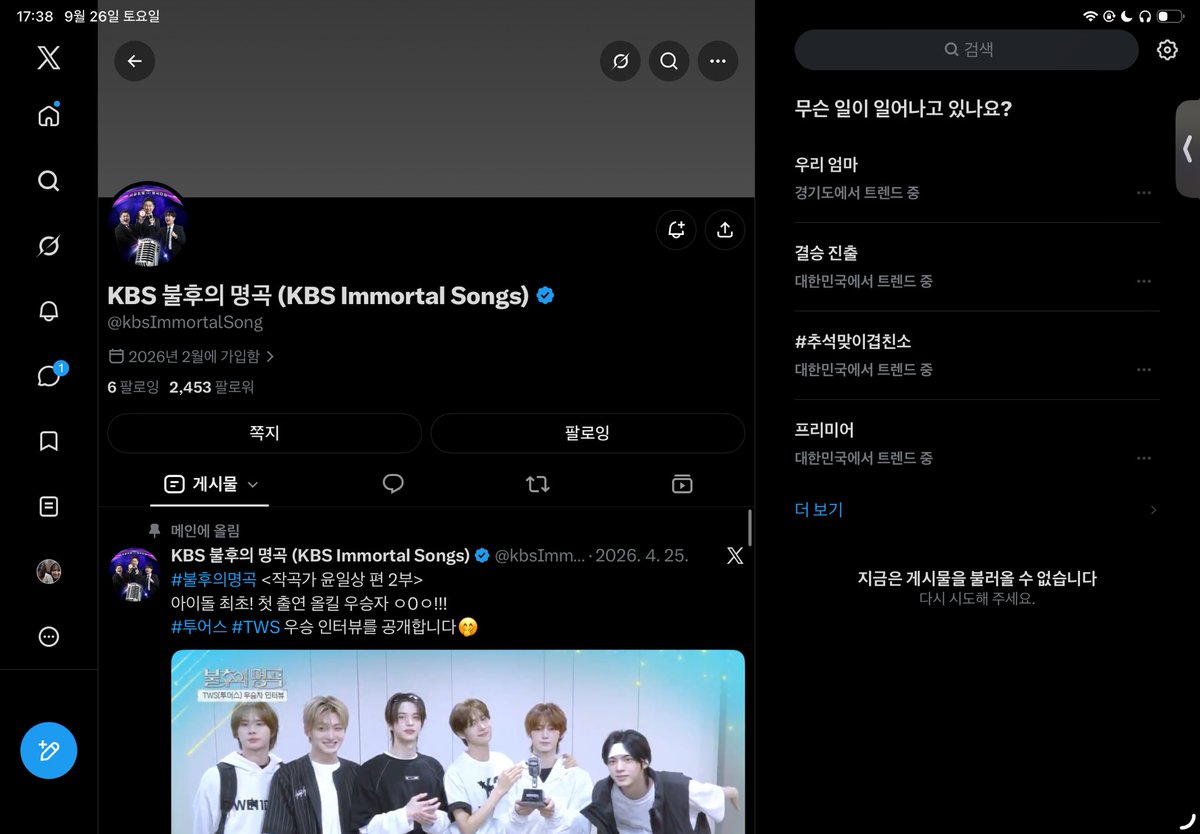The image size is (1200, 834).
Task: Open options for 결승 진출 trend
Action: coord(1144,282)
